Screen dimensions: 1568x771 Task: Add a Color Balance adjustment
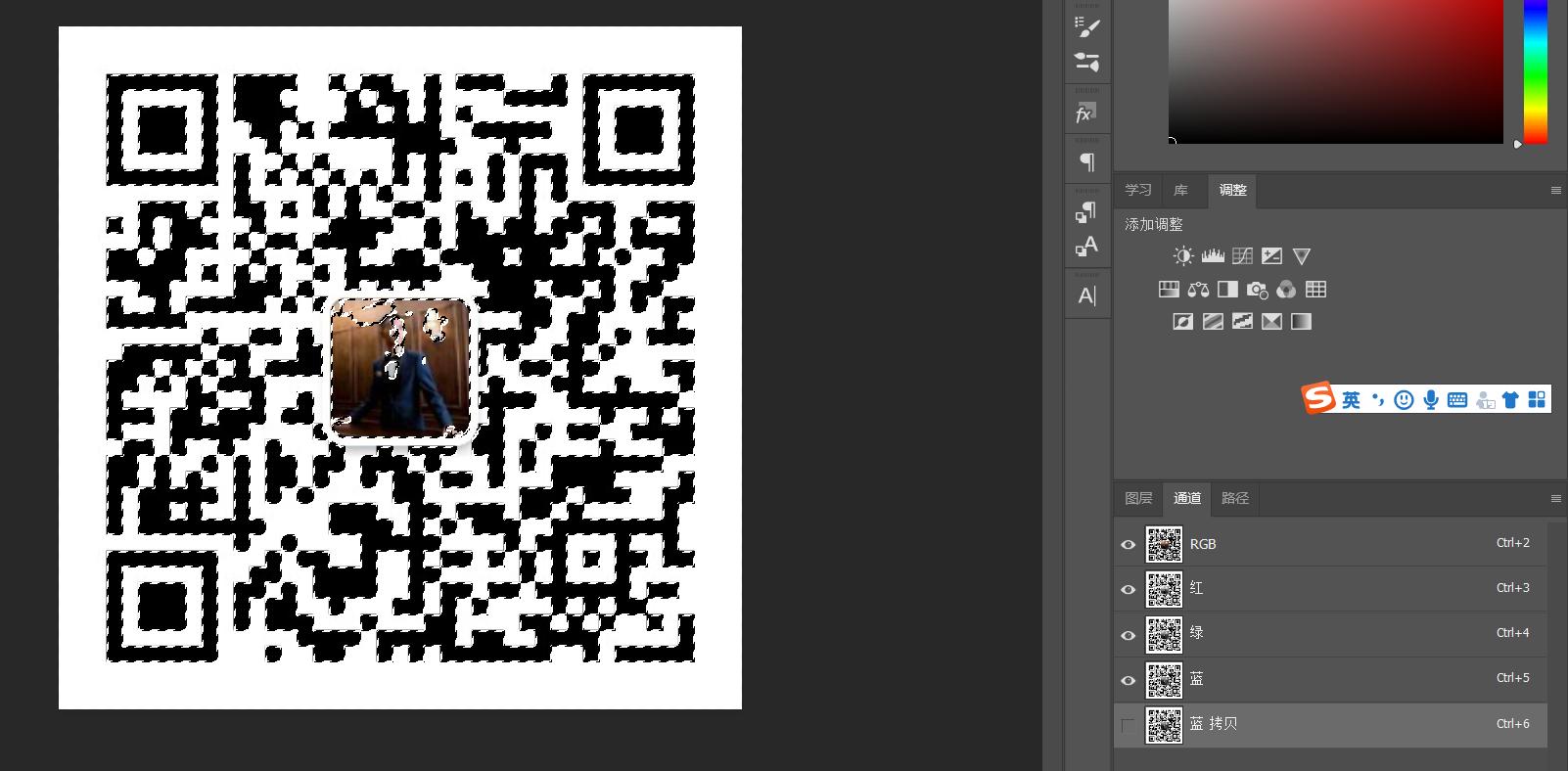1198,290
